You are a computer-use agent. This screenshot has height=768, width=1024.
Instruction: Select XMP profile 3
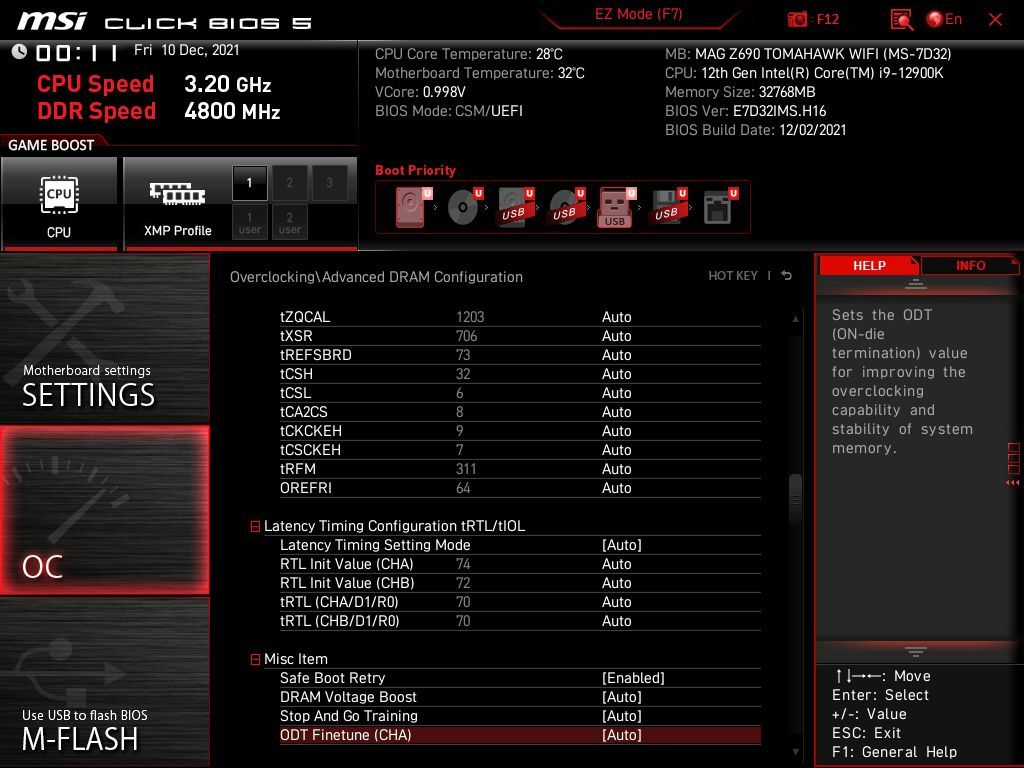pos(329,183)
